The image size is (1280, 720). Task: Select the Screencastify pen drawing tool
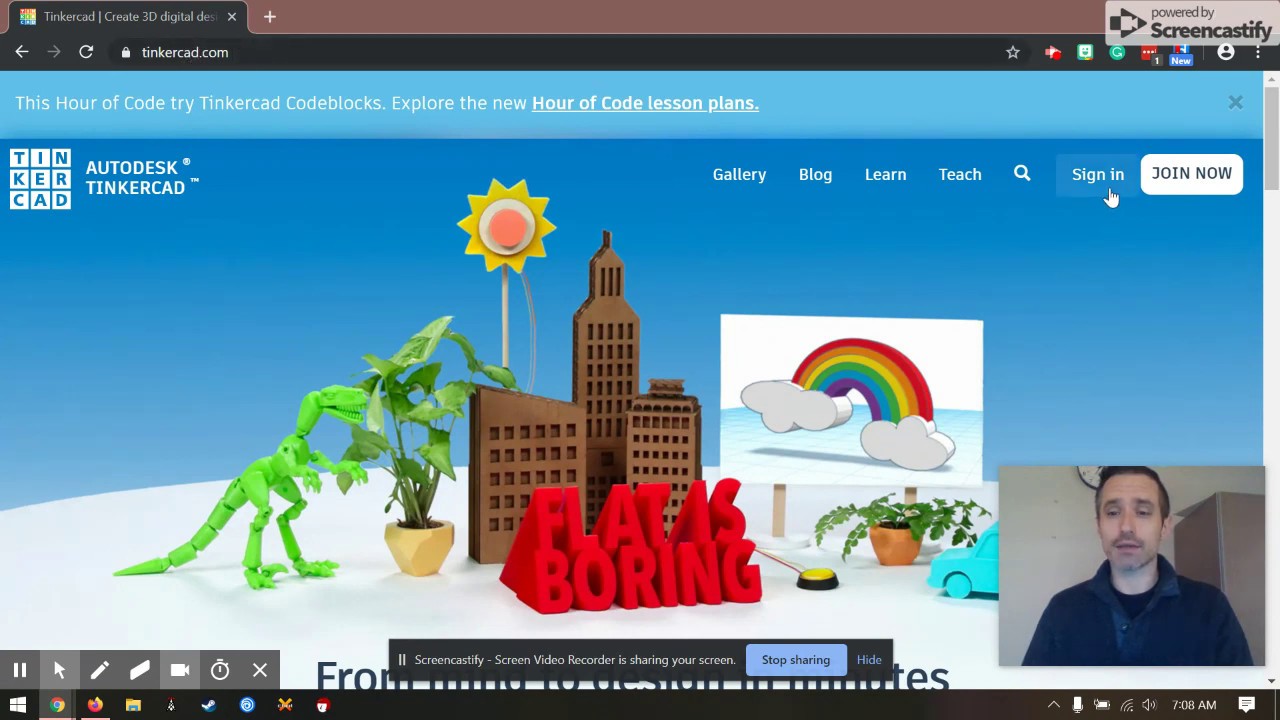pyautogui.click(x=100, y=670)
